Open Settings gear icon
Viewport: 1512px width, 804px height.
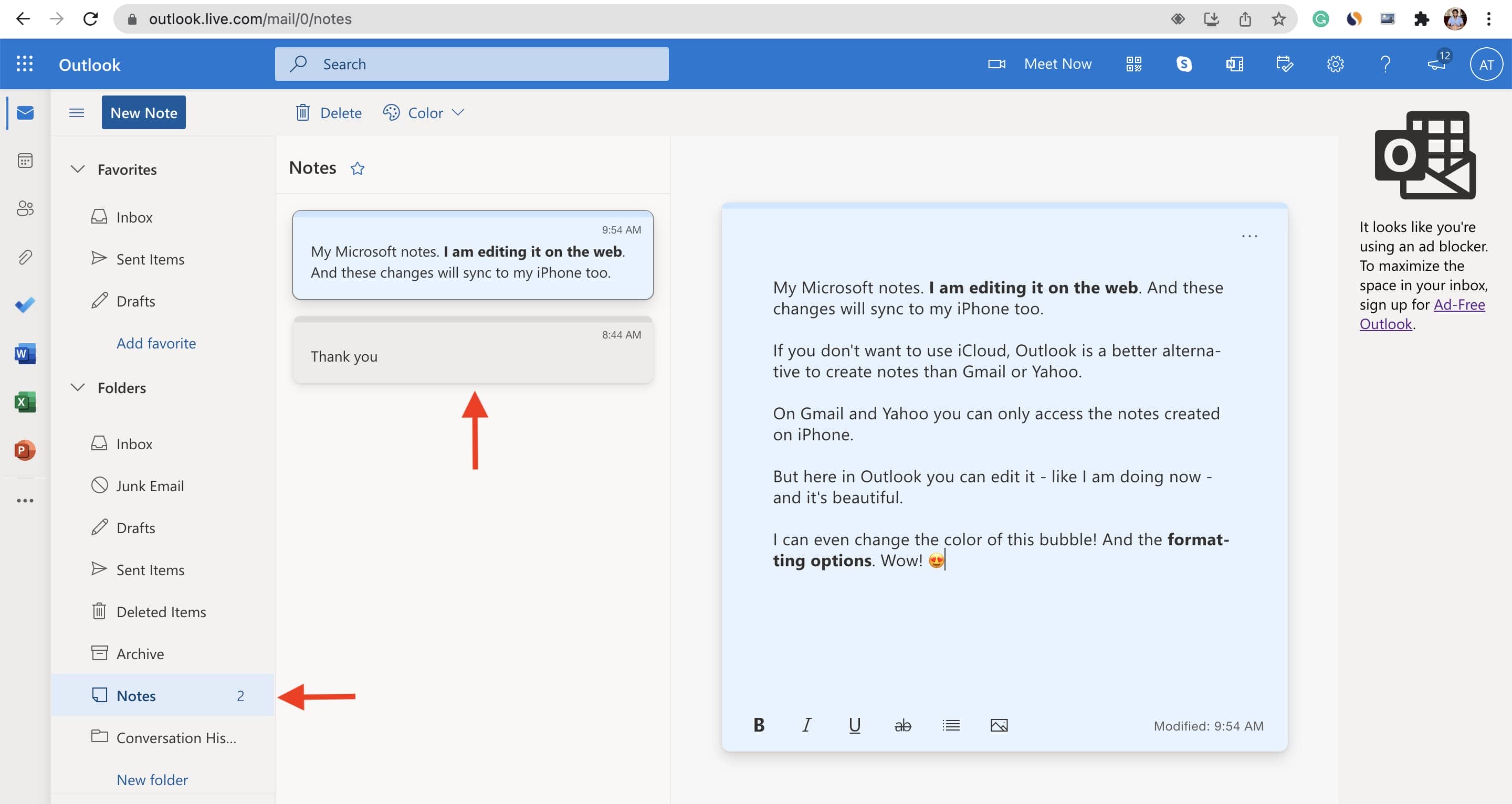pos(1335,64)
